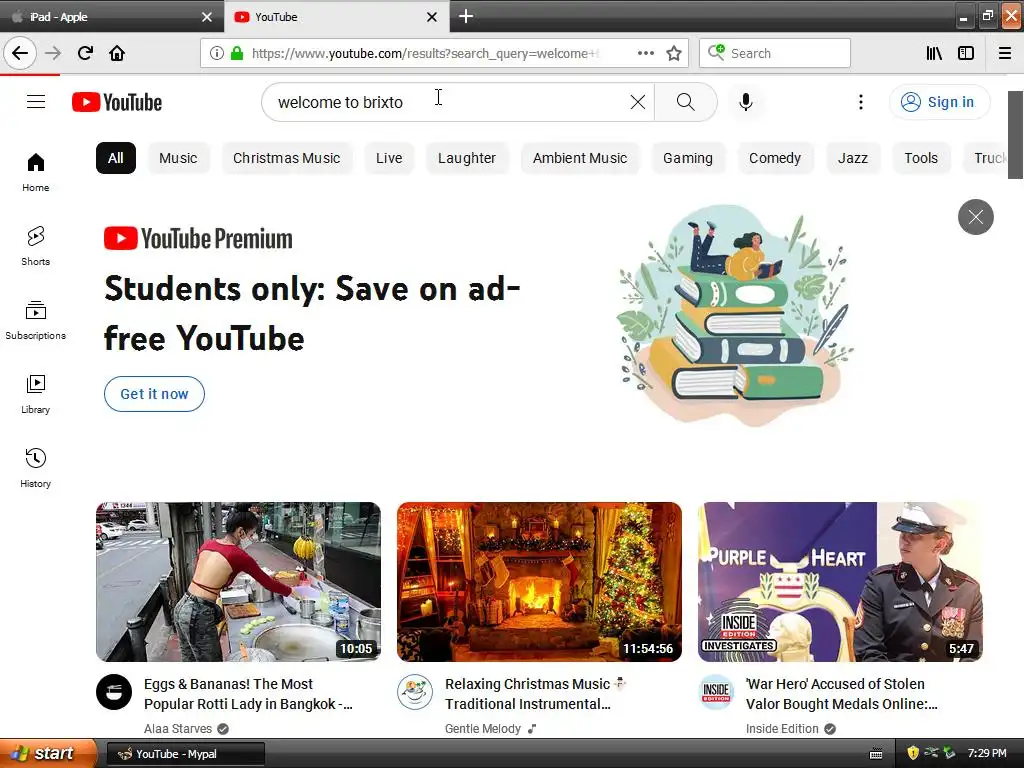Select the Tools filter chip
This screenshot has width=1024, height=768.
point(921,158)
